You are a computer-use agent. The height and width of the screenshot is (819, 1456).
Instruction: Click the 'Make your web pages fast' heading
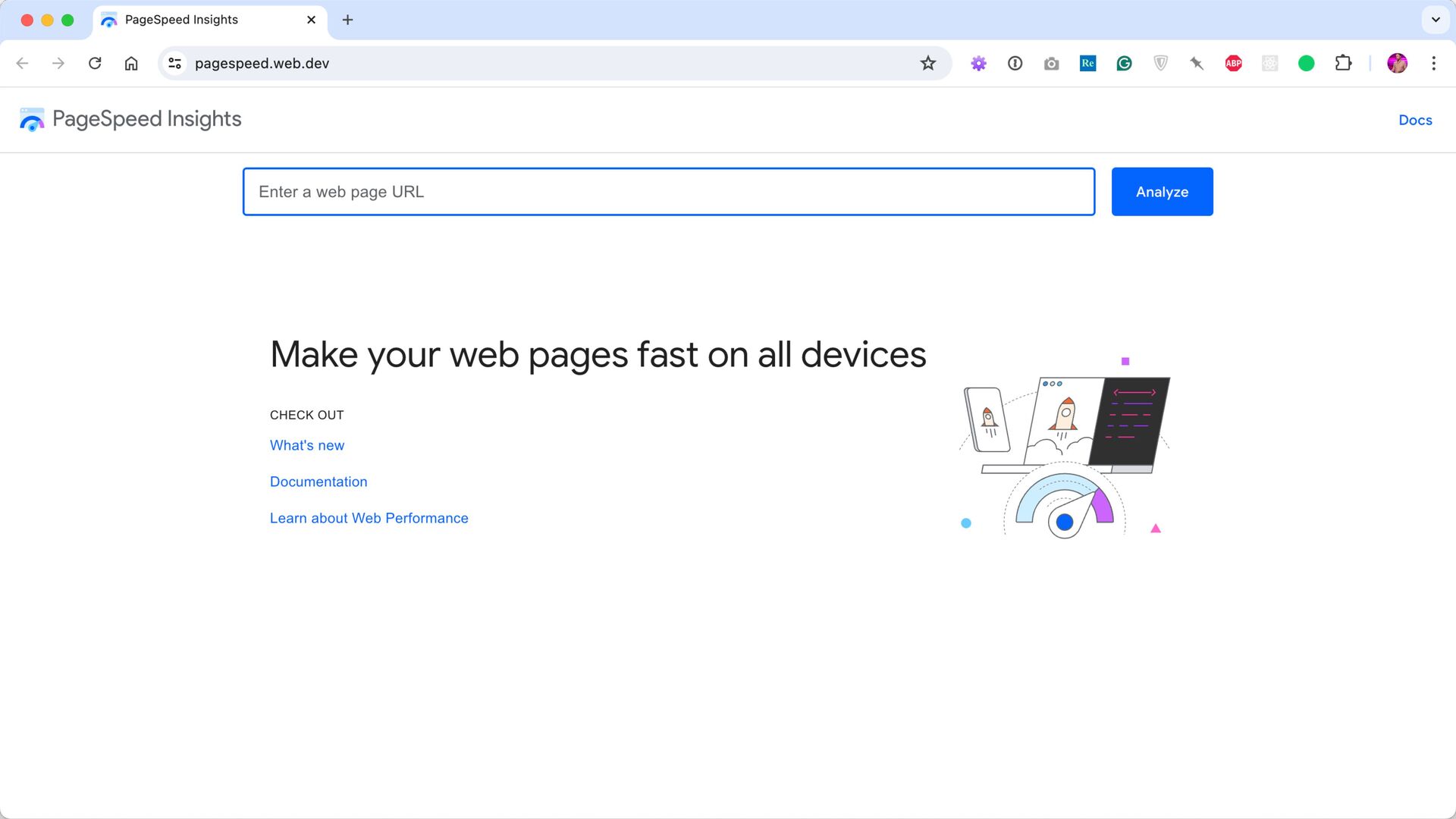(x=598, y=354)
